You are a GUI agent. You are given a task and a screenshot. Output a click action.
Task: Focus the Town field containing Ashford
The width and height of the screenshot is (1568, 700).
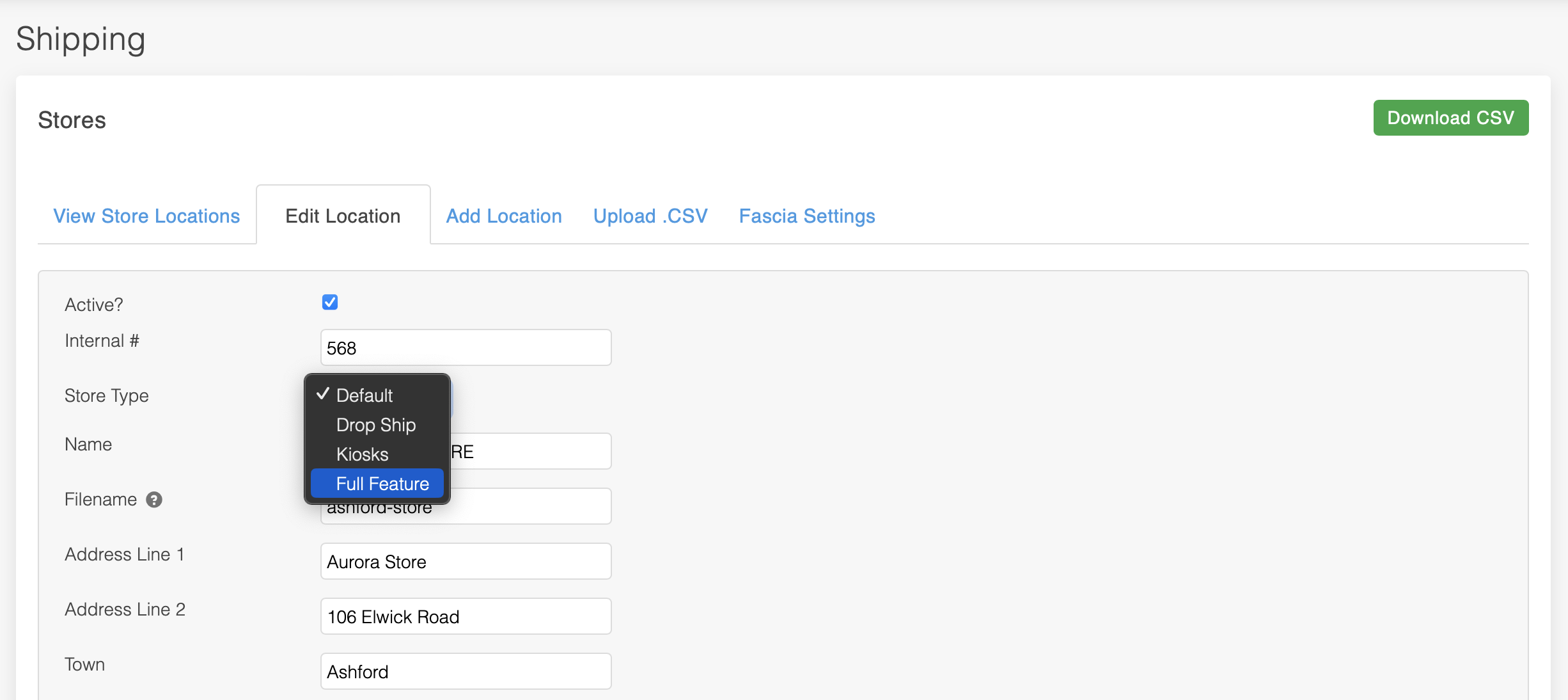[466, 672]
